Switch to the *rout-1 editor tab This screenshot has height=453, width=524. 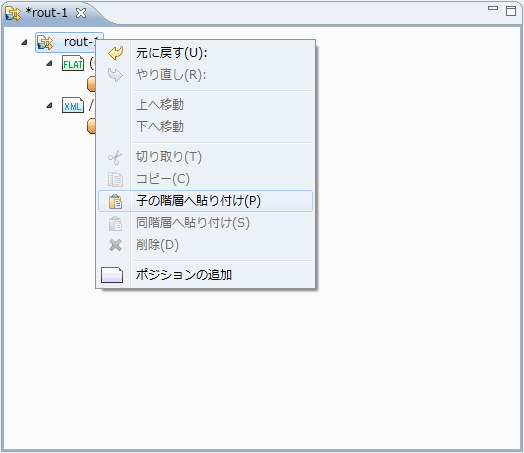(x=46, y=13)
